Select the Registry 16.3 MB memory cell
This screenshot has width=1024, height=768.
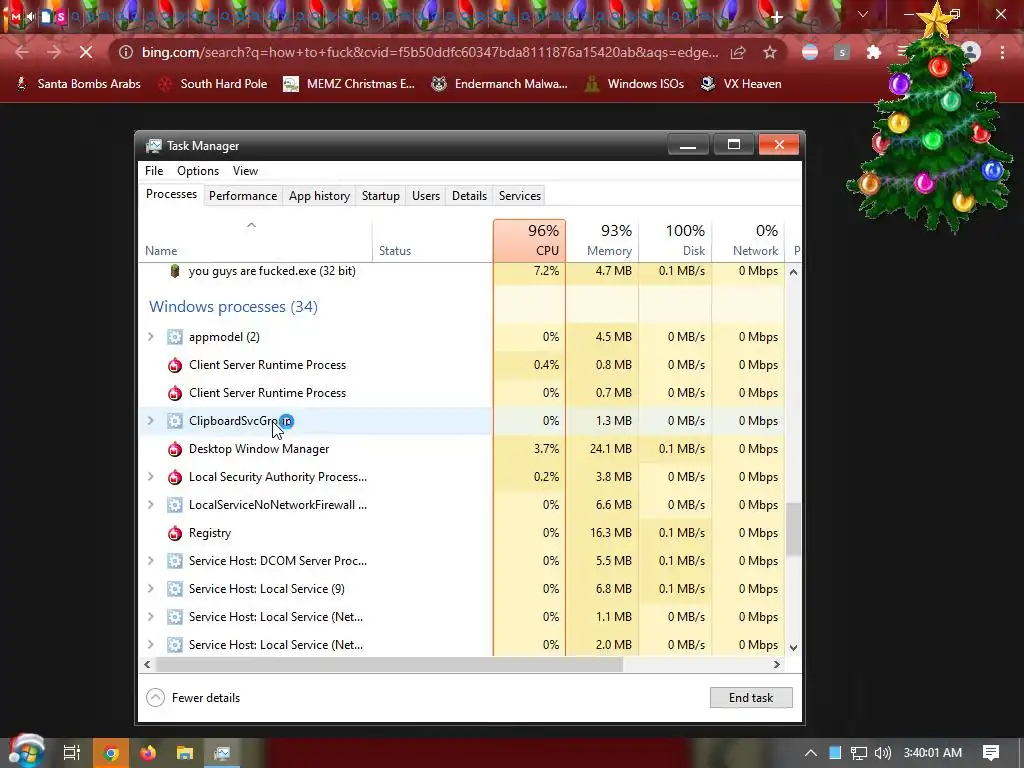(602, 533)
